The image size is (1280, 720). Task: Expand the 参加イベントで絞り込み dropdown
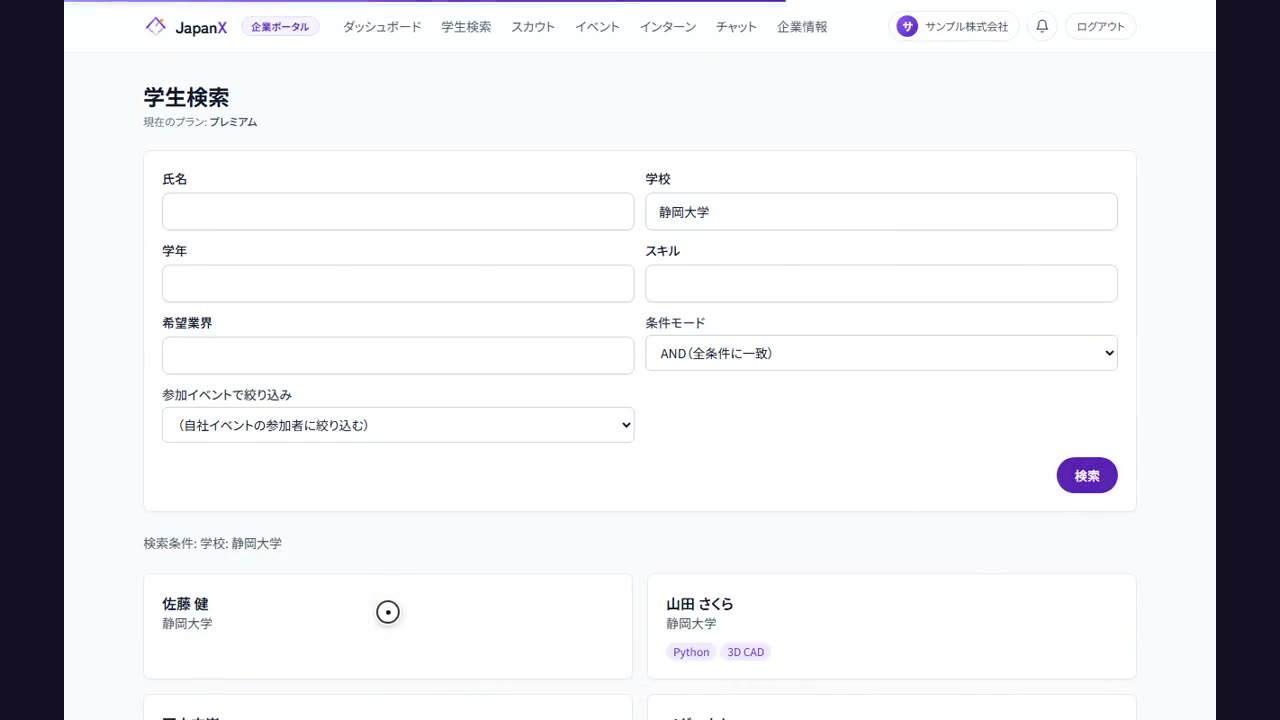[x=398, y=425]
